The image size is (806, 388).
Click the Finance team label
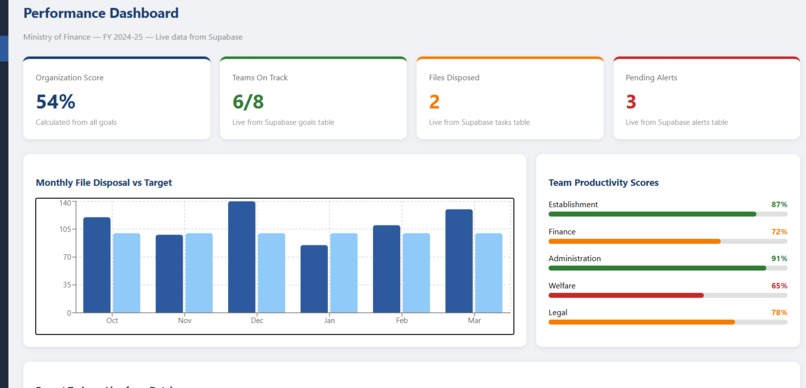tap(562, 232)
